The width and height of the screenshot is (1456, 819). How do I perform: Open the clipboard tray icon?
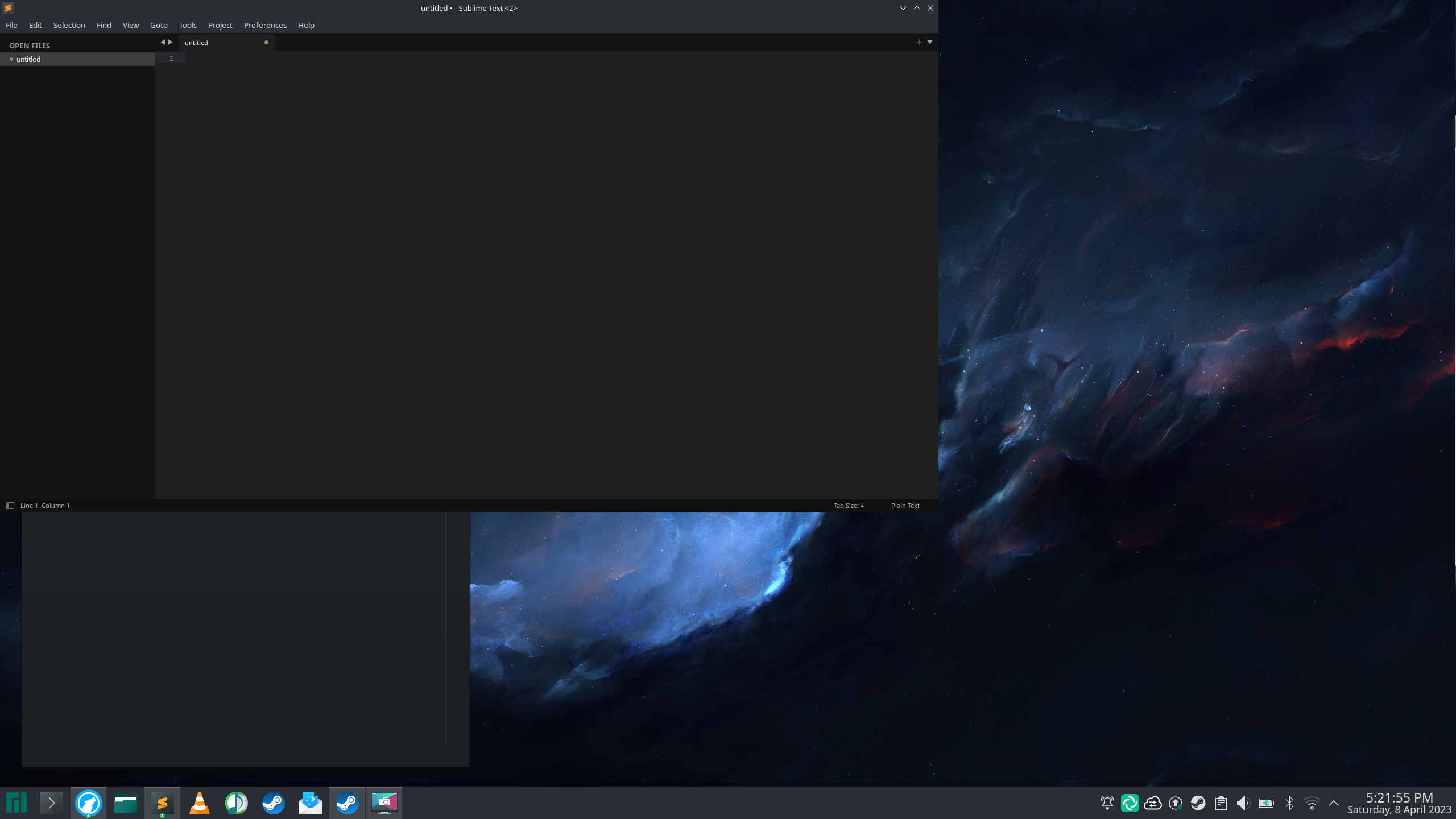tap(1221, 803)
